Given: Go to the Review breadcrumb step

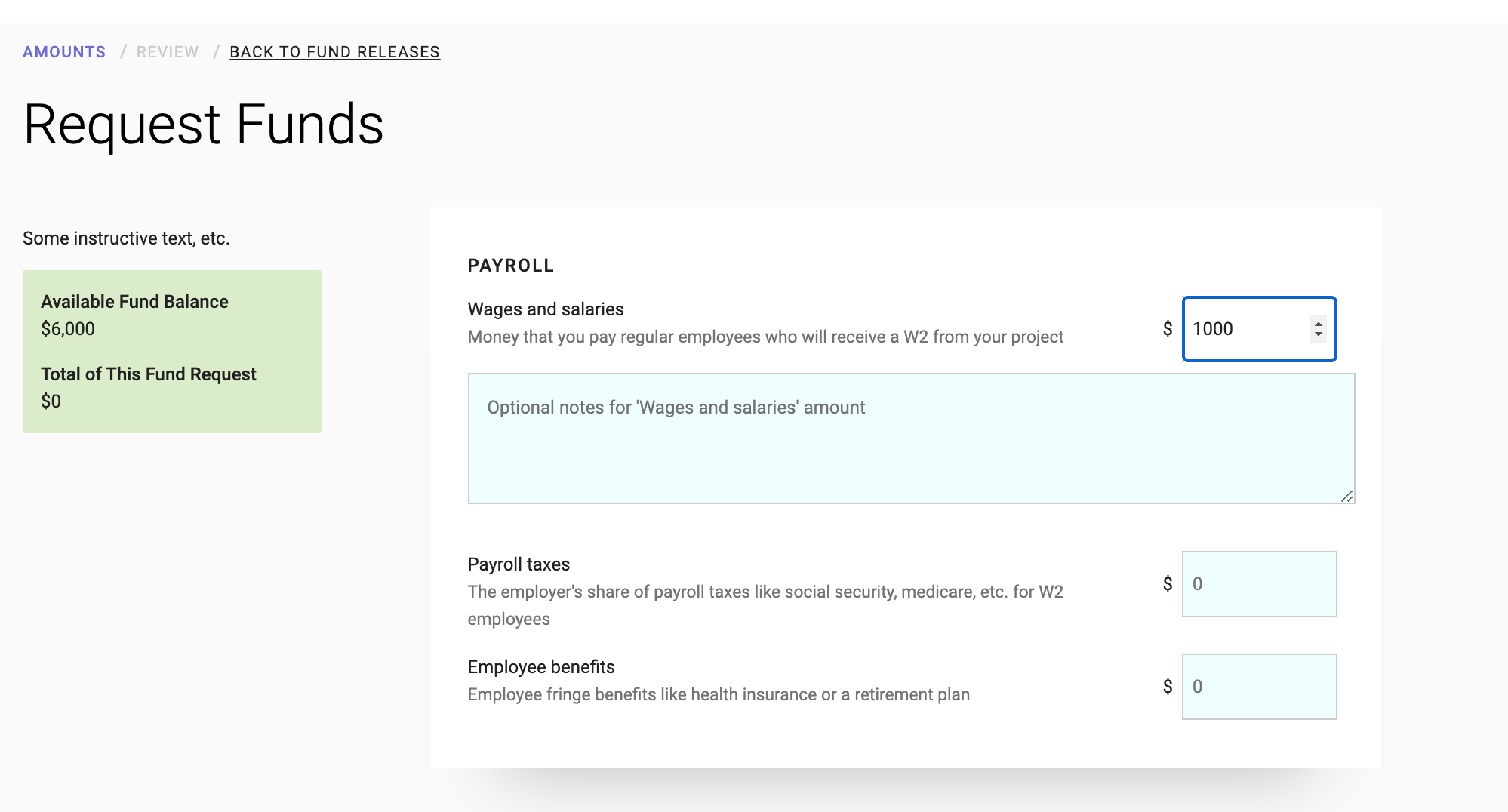Looking at the screenshot, I should [x=168, y=52].
